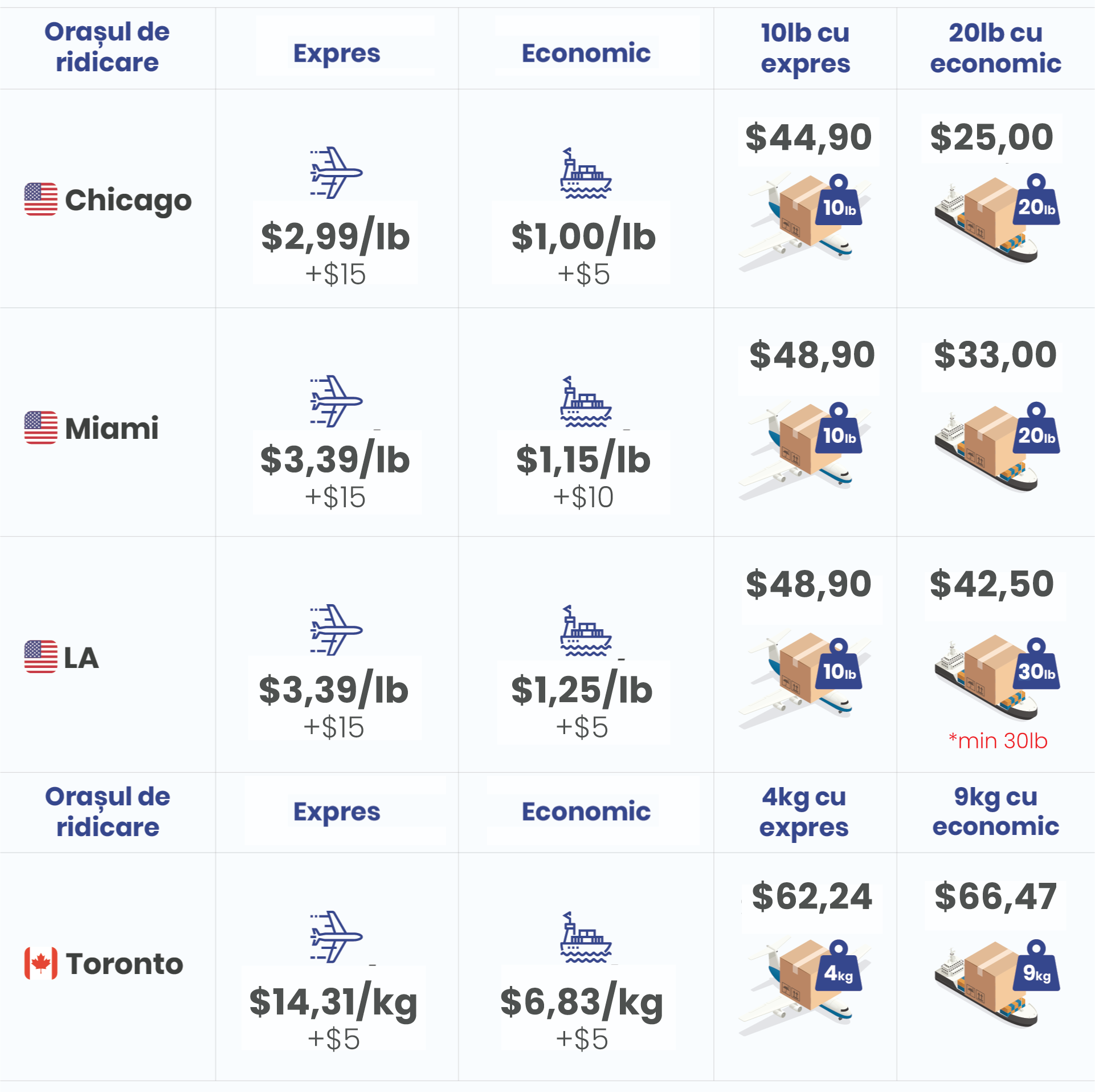Click the Canadian flag beside Toronto
1095x1092 pixels.
[x=41, y=963]
